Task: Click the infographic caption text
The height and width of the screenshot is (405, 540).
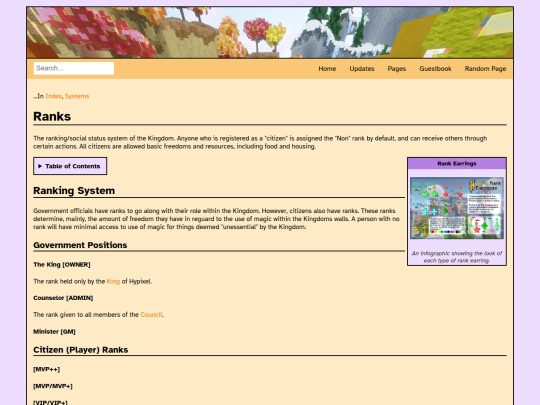Action: tap(457, 257)
